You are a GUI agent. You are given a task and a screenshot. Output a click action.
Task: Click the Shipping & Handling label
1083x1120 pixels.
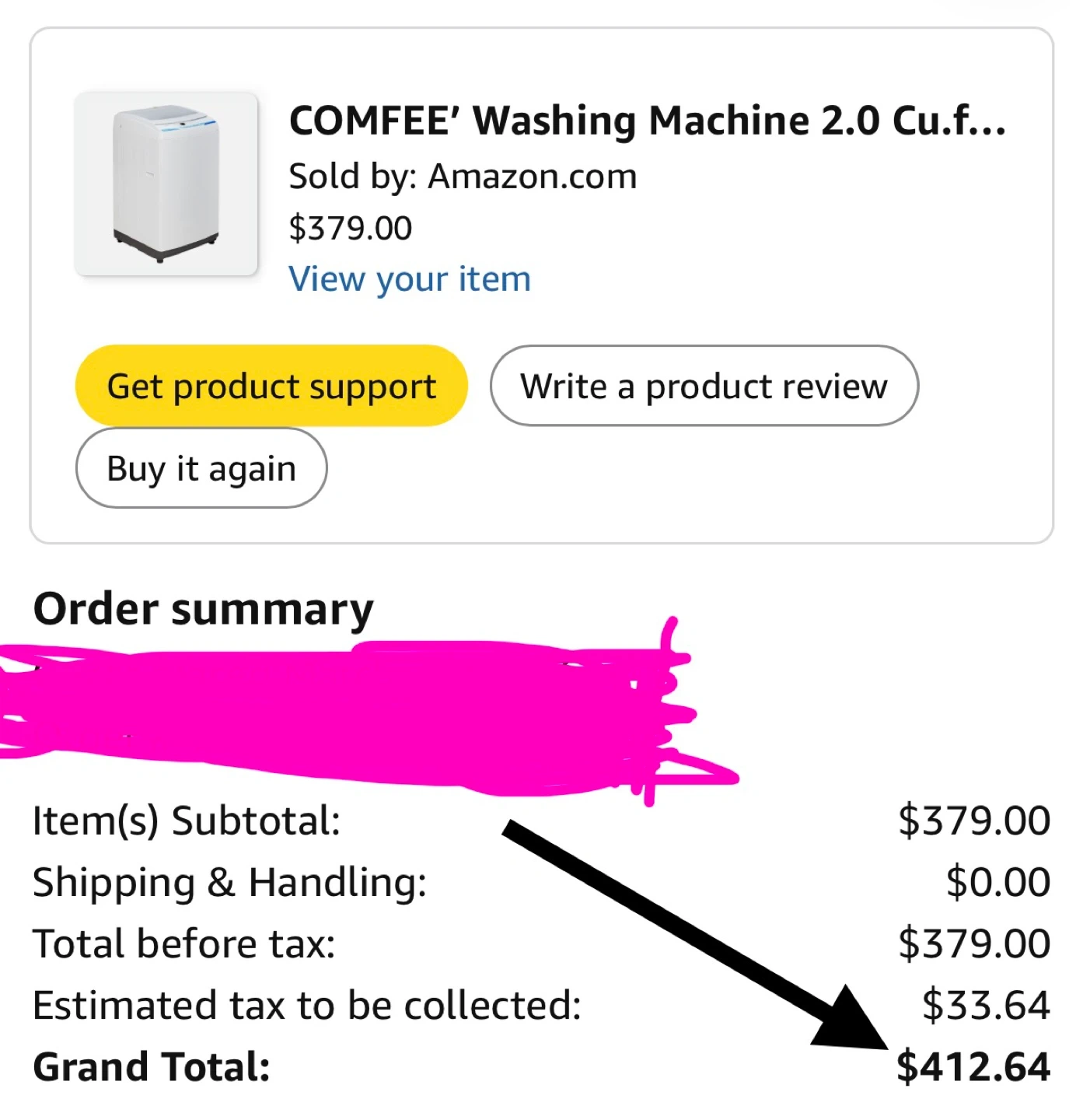[229, 883]
